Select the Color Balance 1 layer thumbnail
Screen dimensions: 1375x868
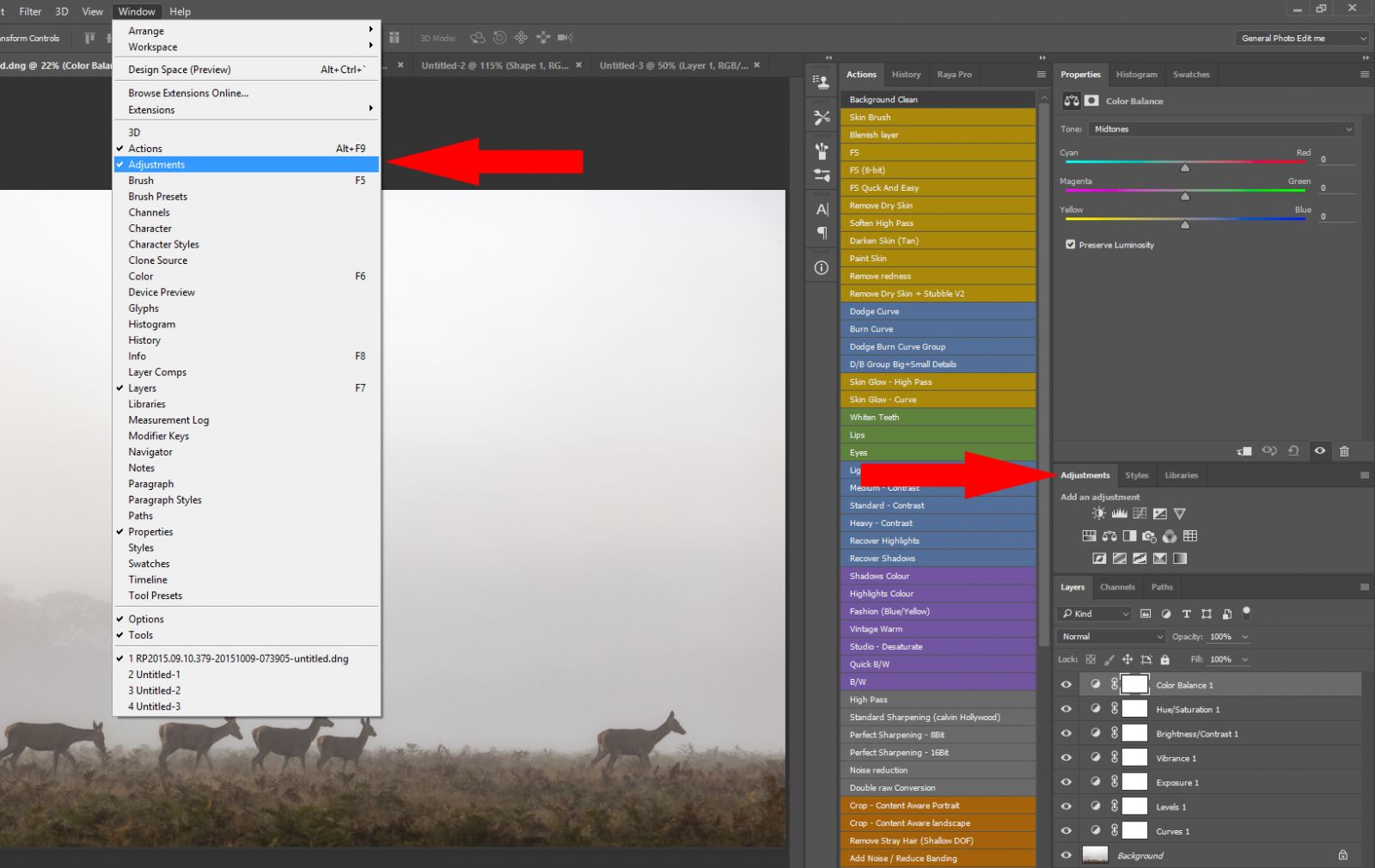coord(1134,684)
